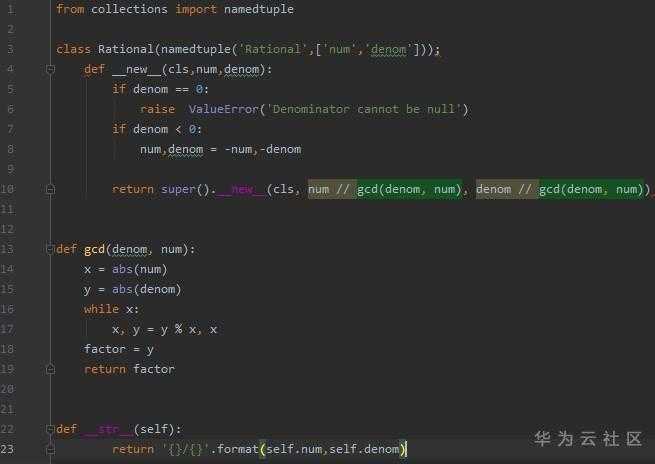Click 'Denominator cannot be null' string
Image resolution: width=655 pixels, height=464 pixels.
pyautogui.click(x=364, y=109)
